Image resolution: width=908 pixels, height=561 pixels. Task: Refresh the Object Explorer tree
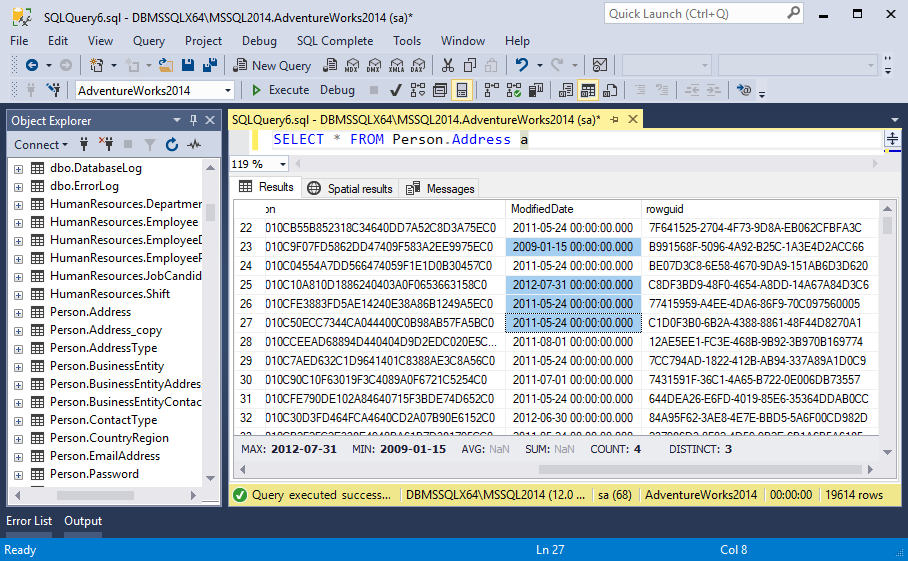pos(172,145)
